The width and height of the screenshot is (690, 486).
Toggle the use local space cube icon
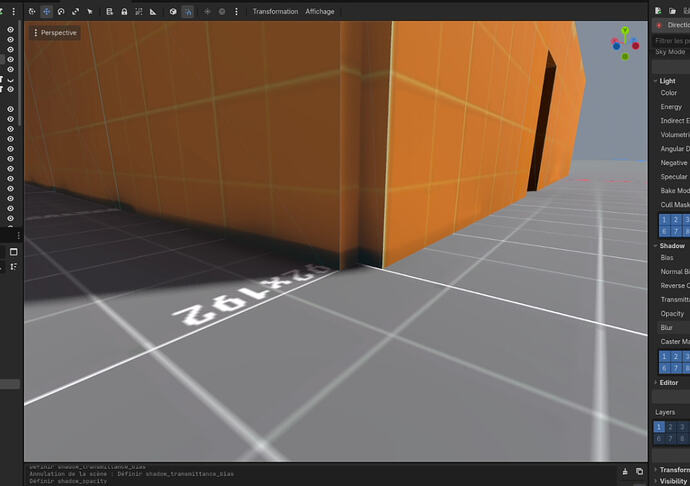(x=173, y=11)
